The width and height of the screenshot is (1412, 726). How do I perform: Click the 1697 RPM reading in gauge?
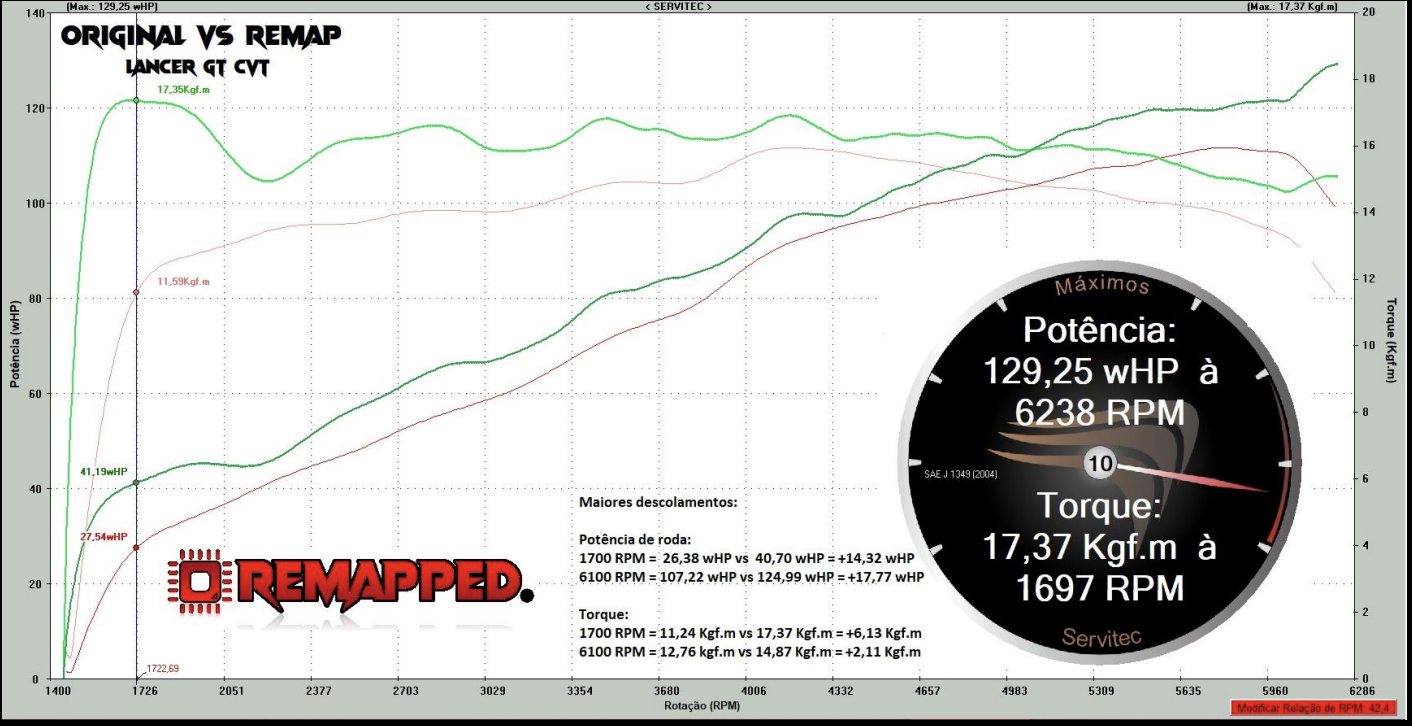[x=1100, y=588]
